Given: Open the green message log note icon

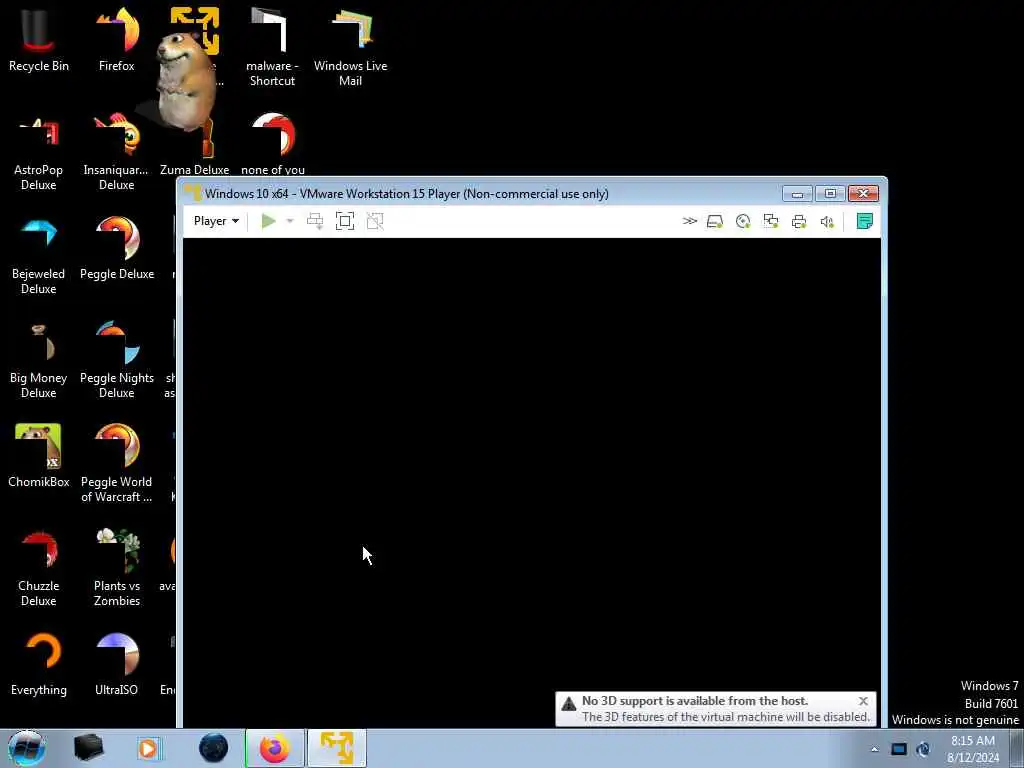Looking at the screenshot, I should click(x=865, y=221).
